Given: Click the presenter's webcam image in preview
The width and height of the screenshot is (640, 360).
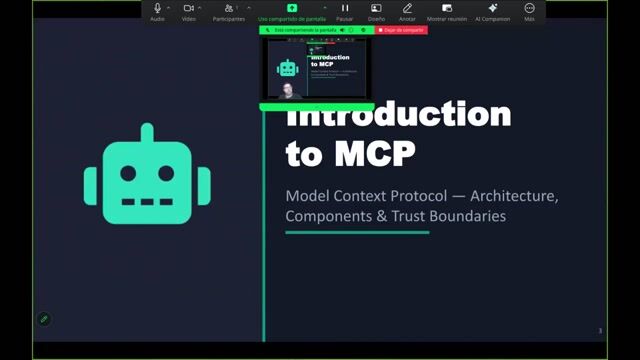Looking at the screenshot, I should coord(289,91).
